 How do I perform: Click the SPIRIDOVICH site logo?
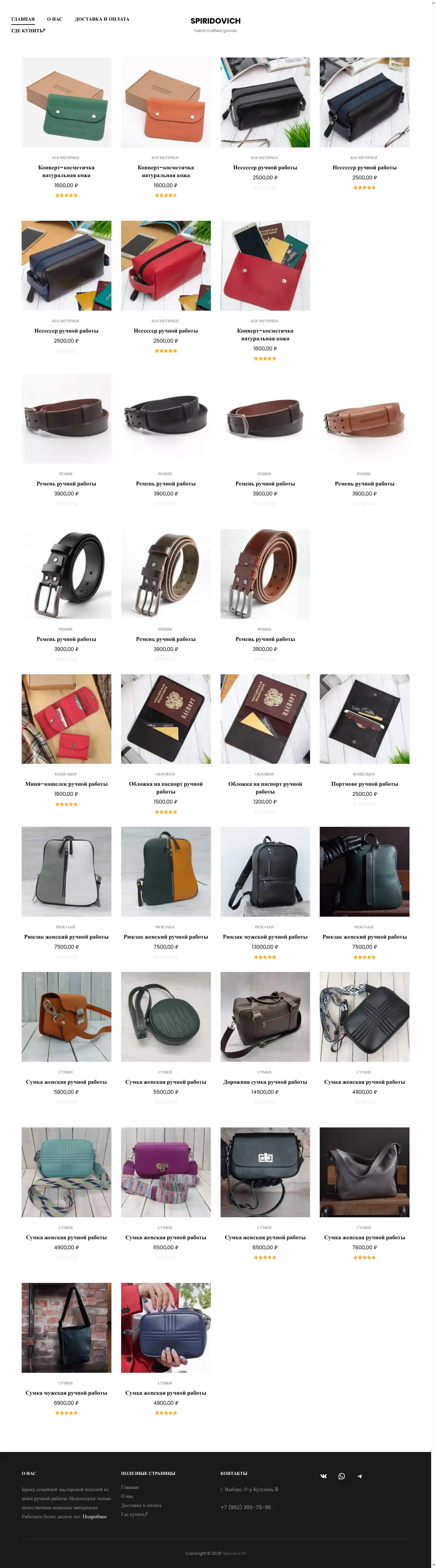[215, 21]
